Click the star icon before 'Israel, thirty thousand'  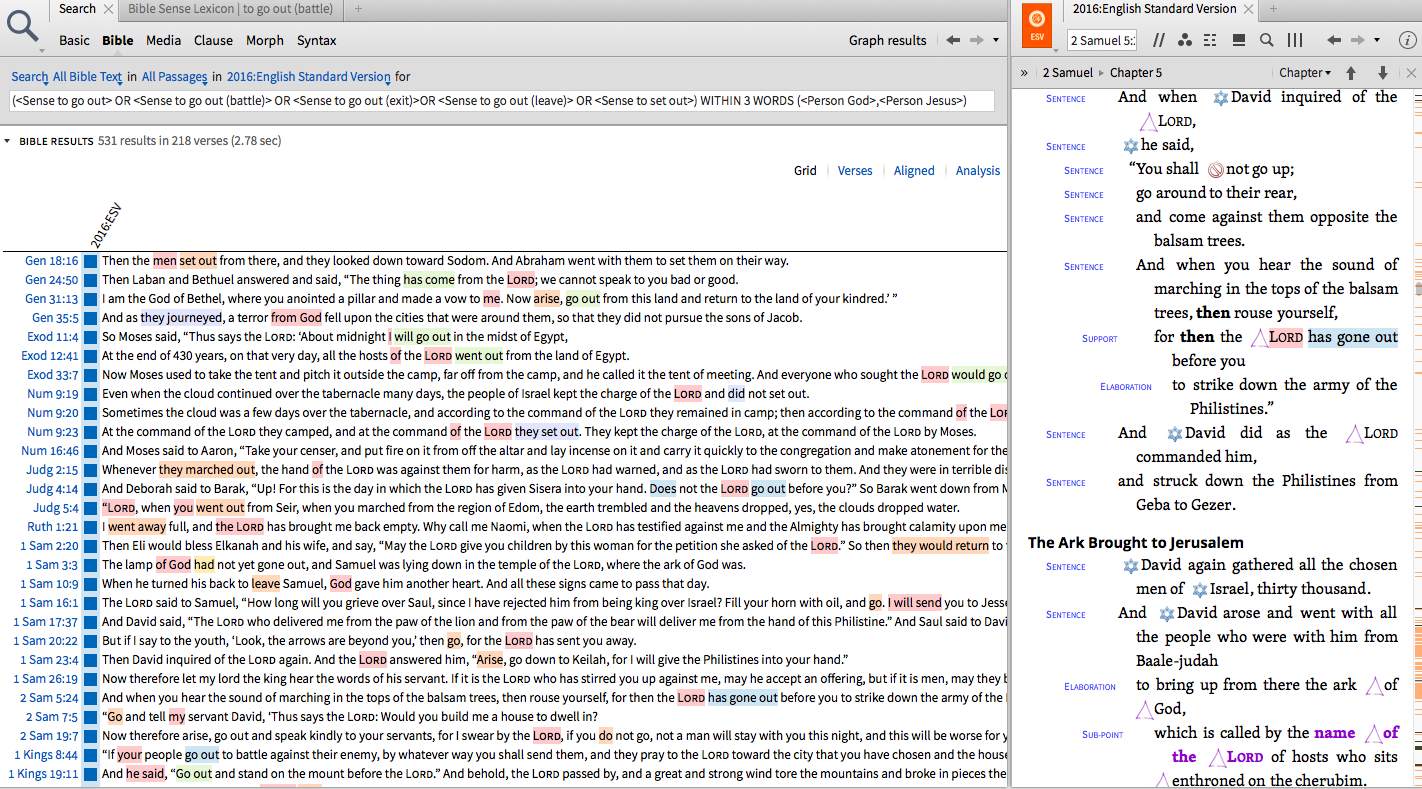click(x=1199, y=589)
